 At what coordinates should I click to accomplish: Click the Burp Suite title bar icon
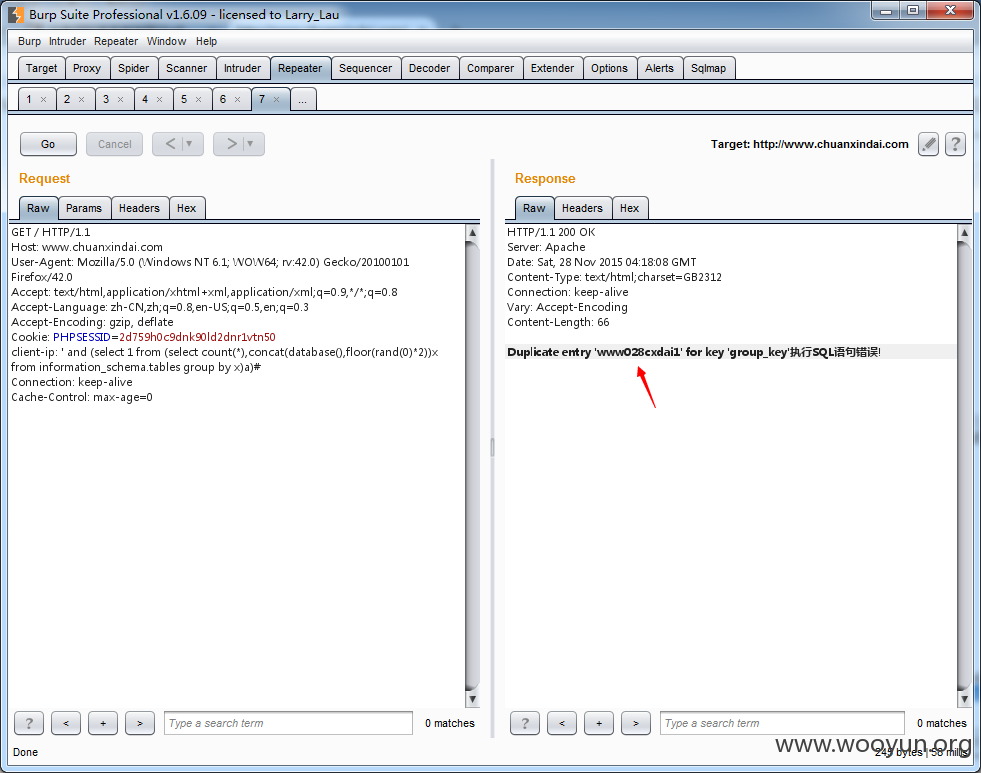point(16,14)
